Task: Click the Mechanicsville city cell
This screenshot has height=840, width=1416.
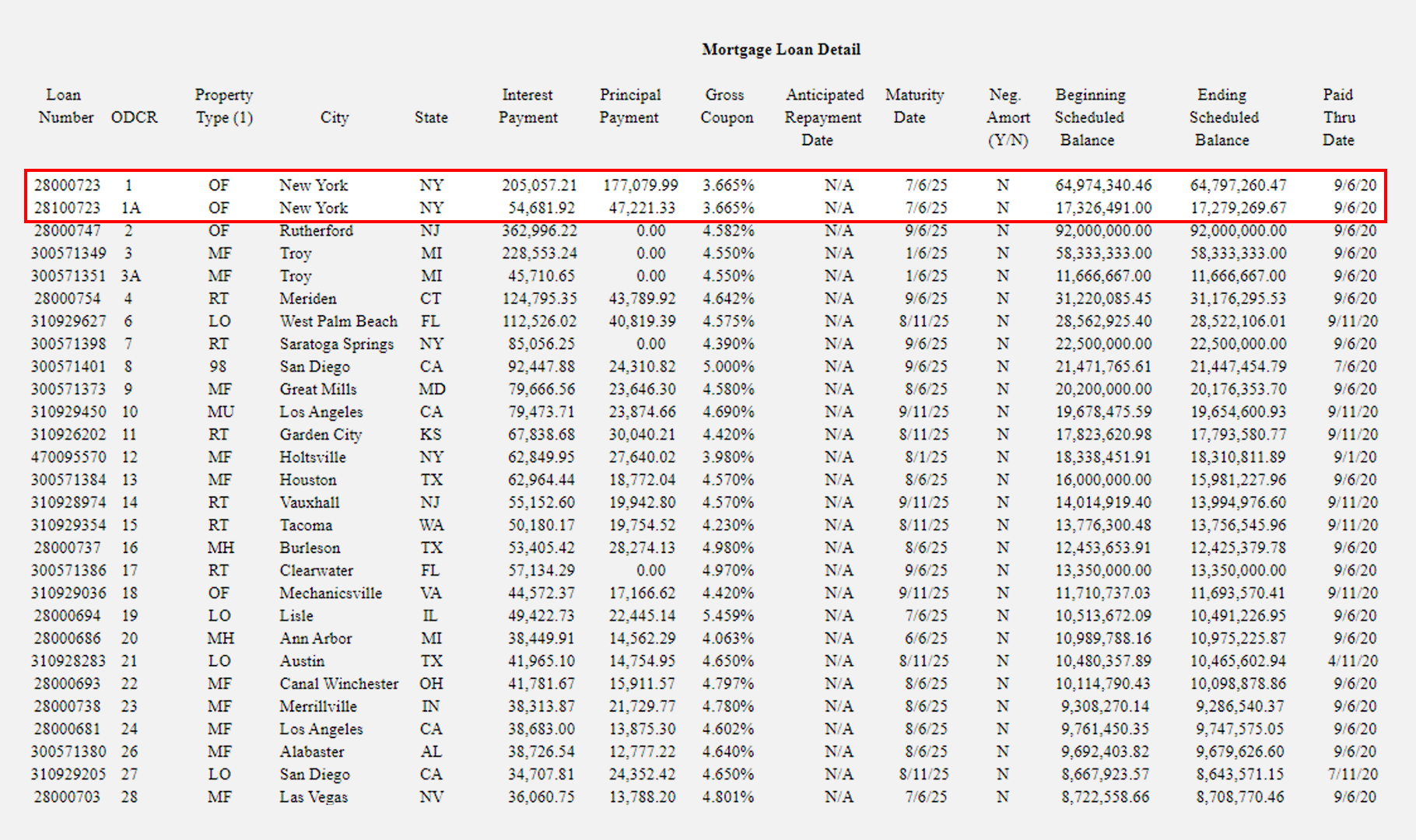Action: point(331,593)
